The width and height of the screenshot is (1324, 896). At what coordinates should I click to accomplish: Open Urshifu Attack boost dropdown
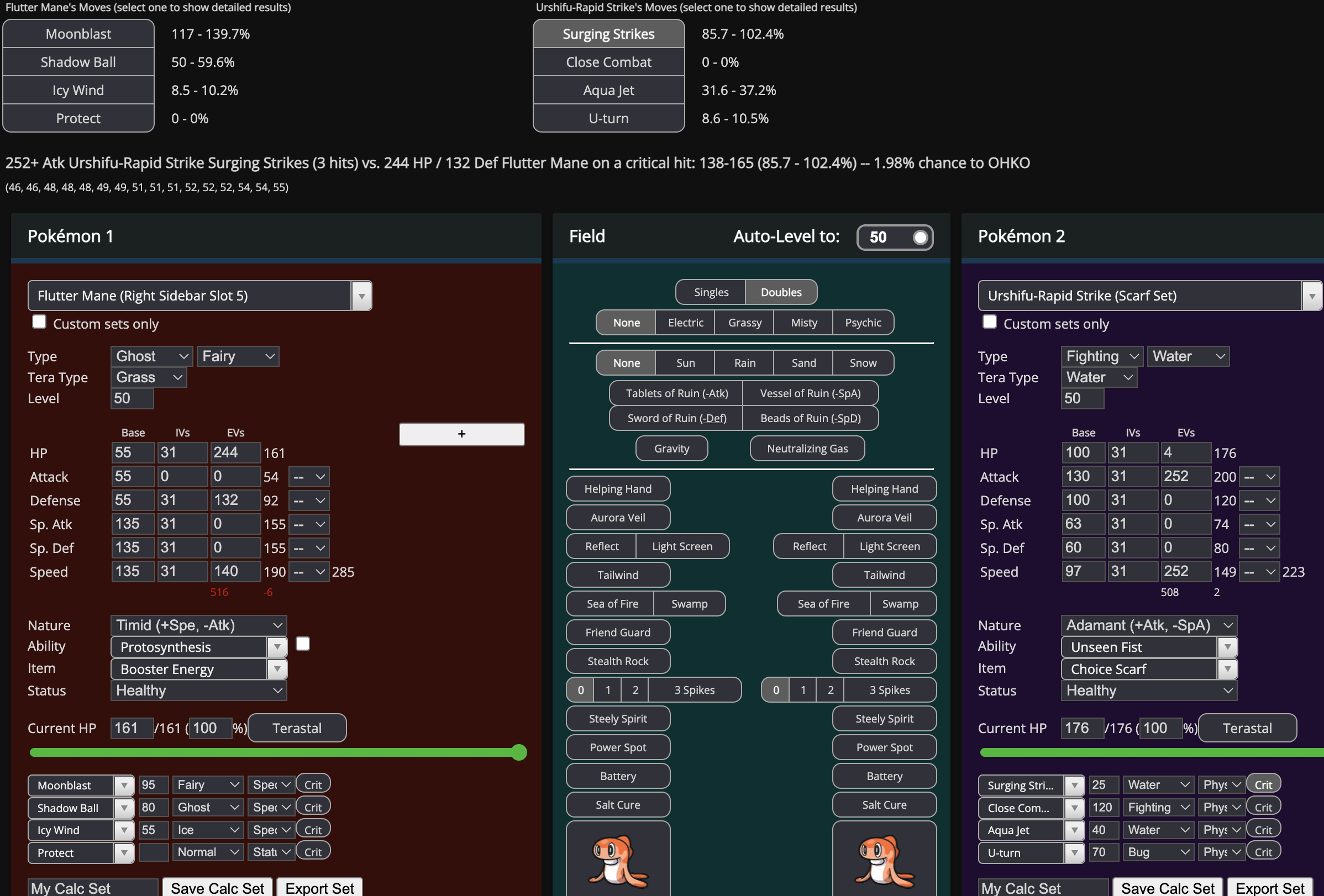coord(1259,477)
